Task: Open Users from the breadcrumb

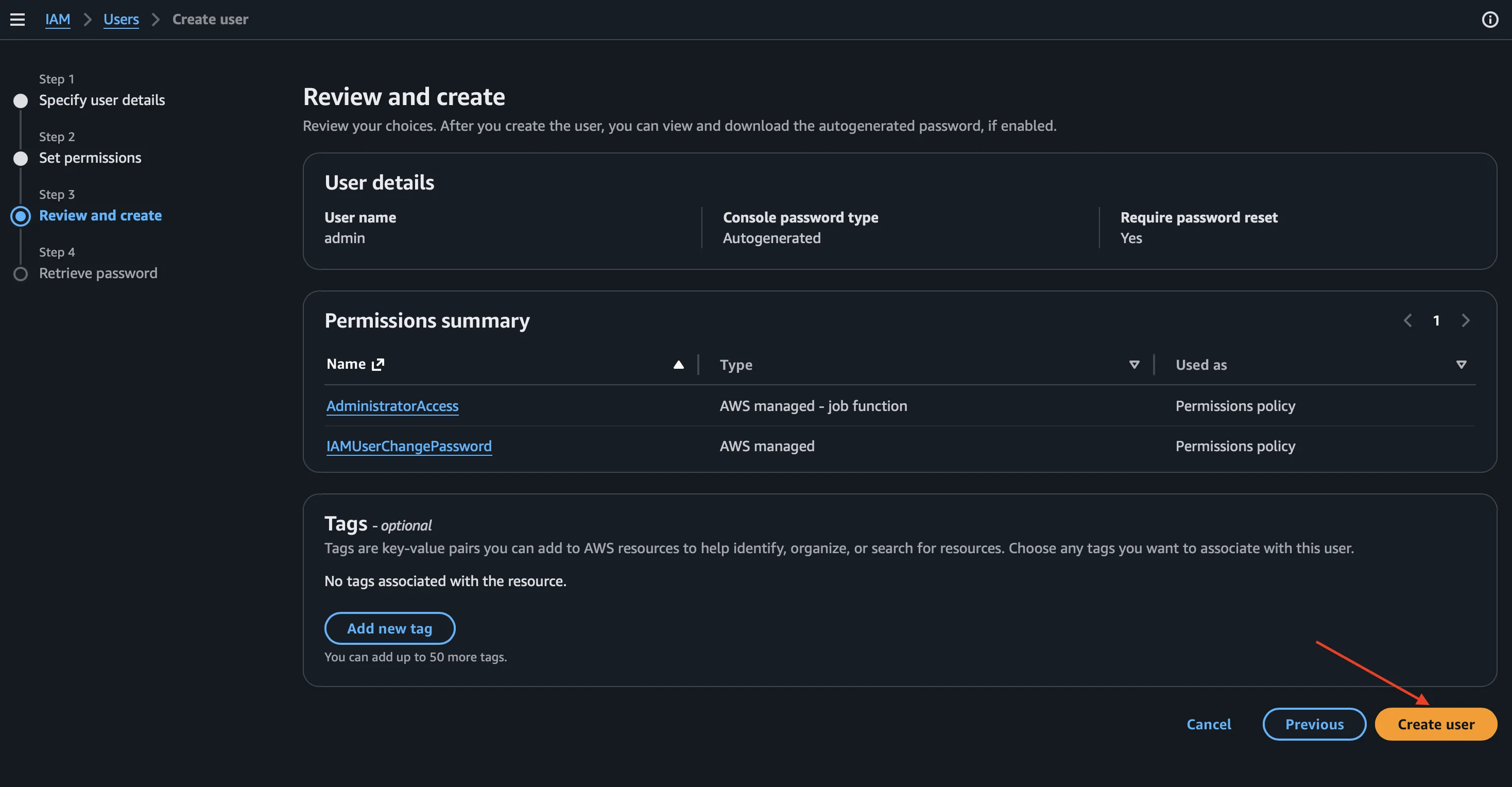Action: point(121,19)
